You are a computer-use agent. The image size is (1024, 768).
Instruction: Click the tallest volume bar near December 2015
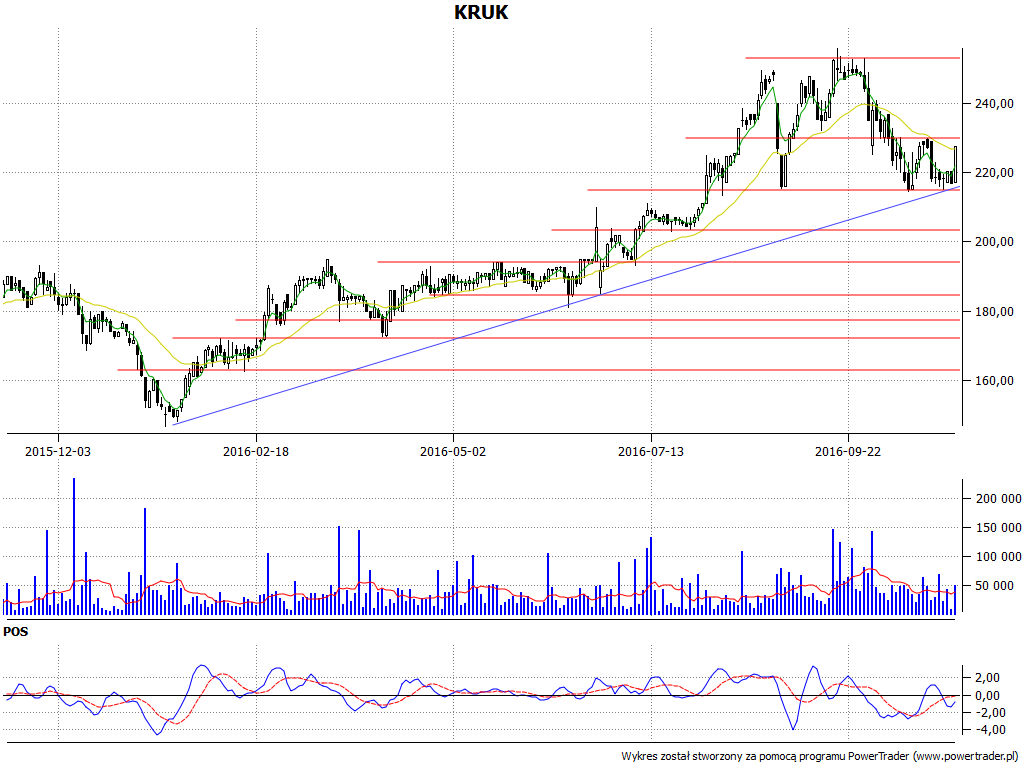pos(74,547)
